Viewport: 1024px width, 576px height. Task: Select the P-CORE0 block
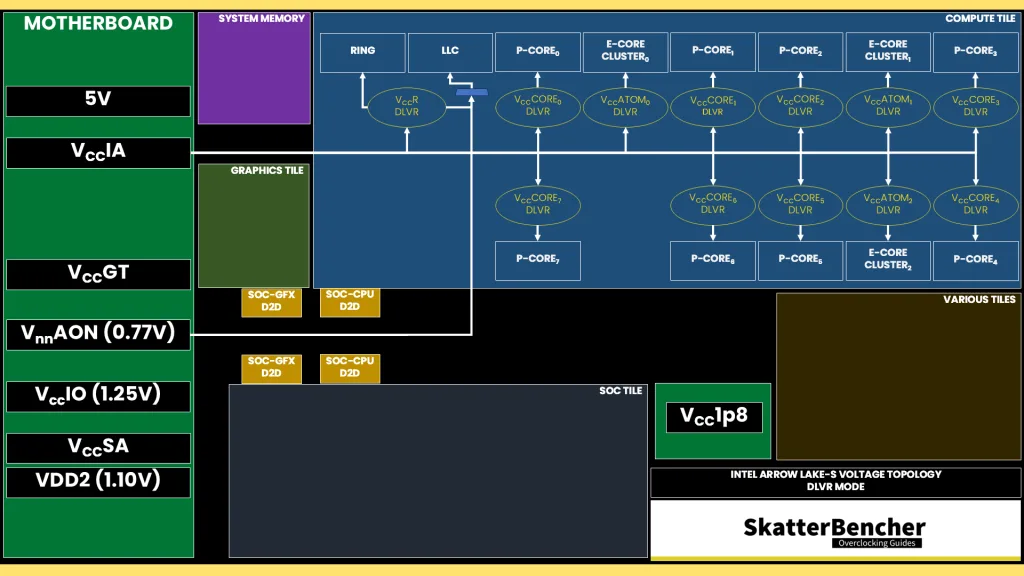coord(538,52)
